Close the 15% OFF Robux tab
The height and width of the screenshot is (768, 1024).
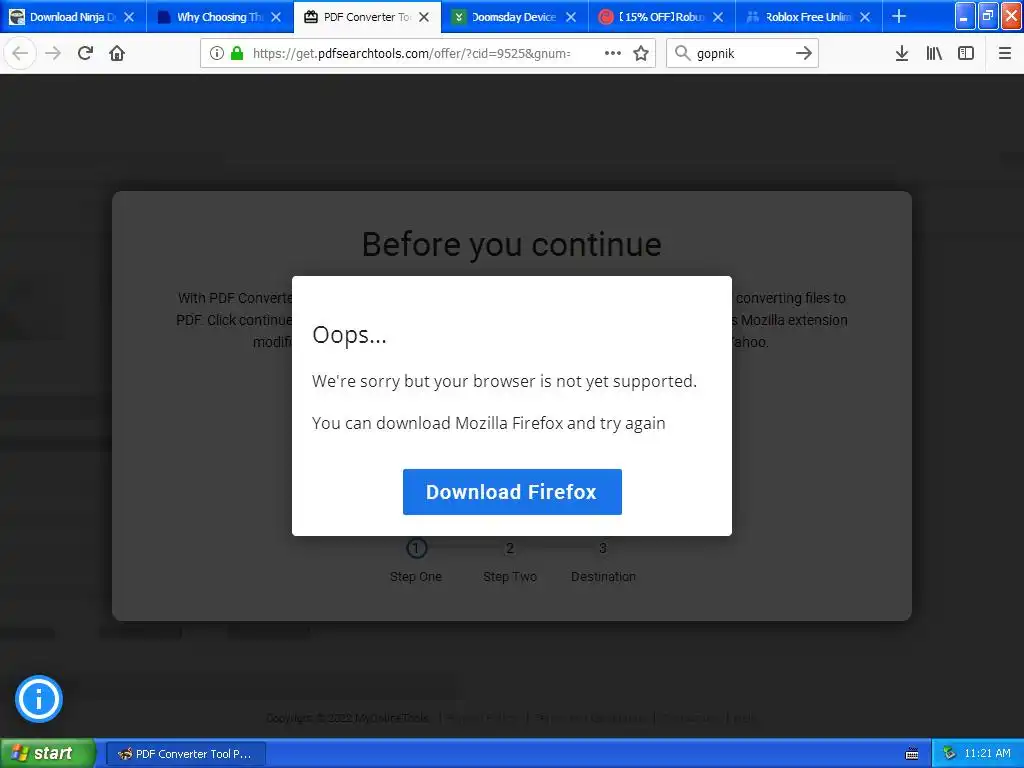(x=718, y=17)
